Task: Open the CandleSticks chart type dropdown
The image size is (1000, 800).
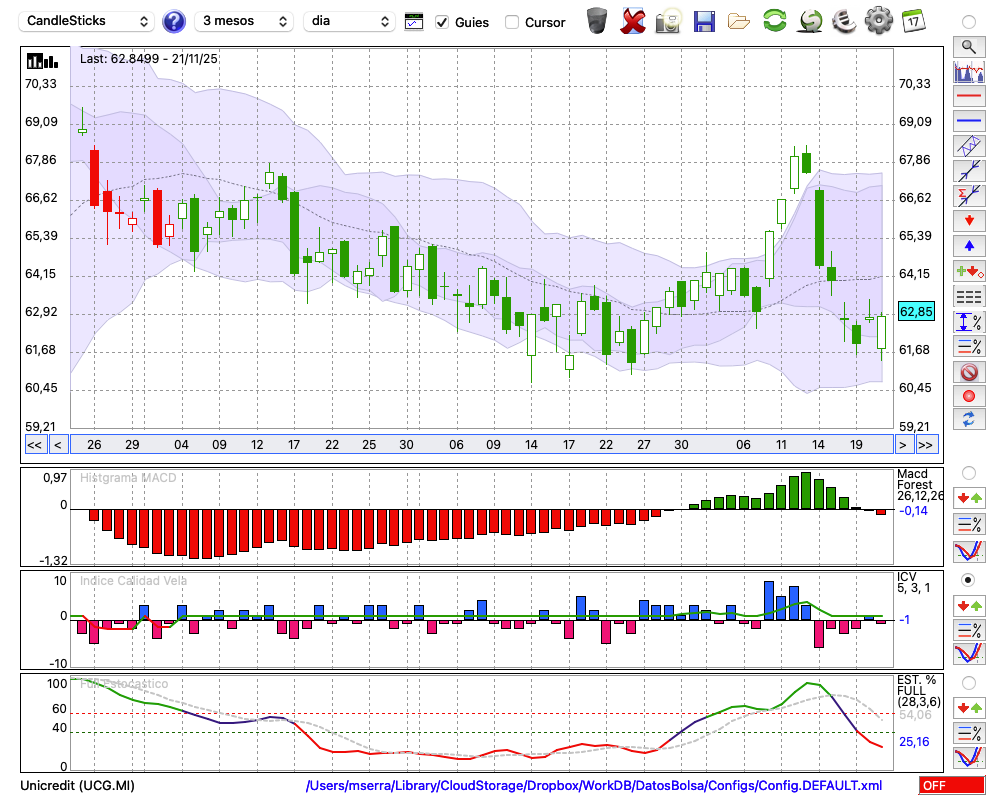Action: pos(88,21)
